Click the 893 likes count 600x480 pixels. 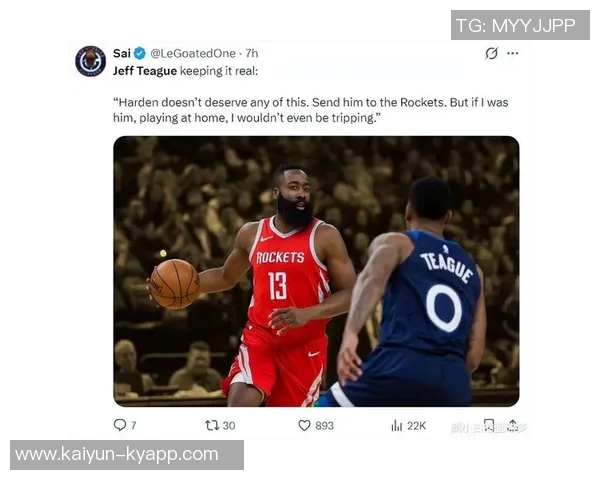coord(324,426)
